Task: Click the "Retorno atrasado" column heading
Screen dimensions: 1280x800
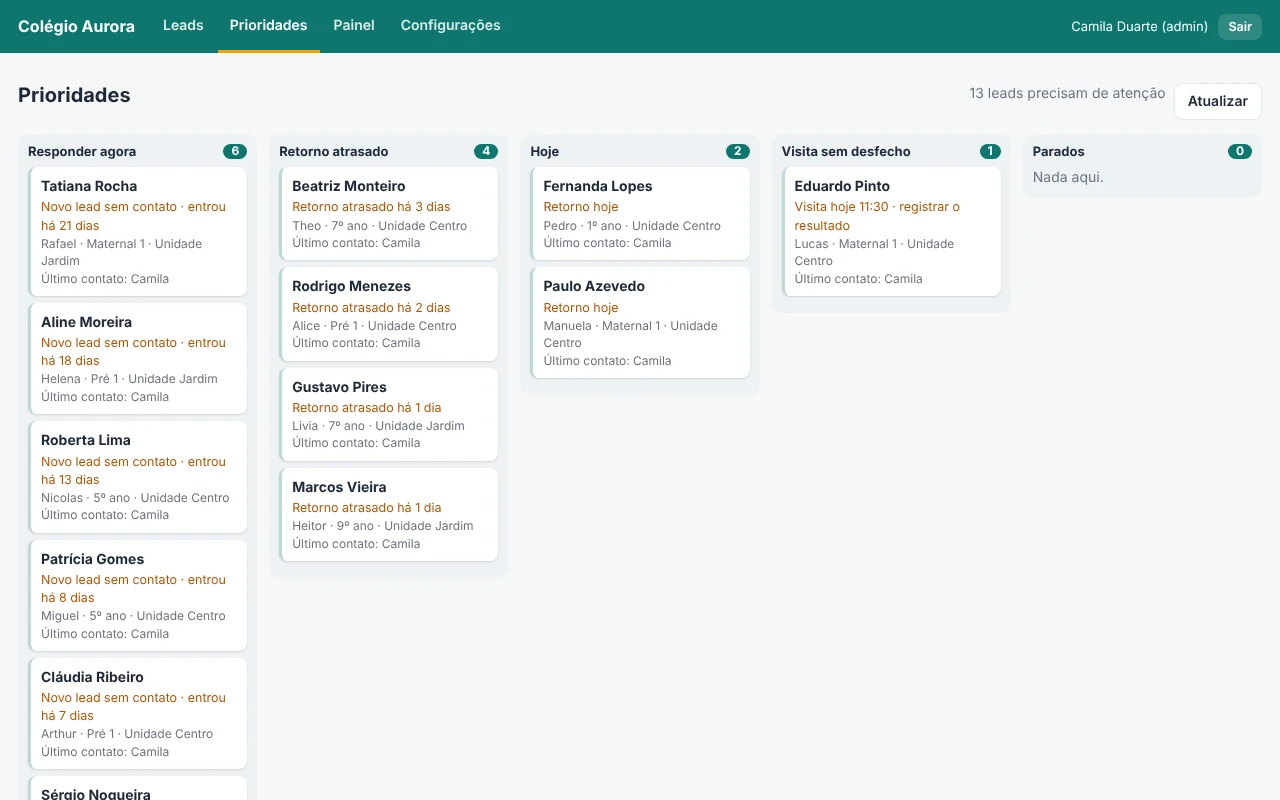Action: point(334,152)
